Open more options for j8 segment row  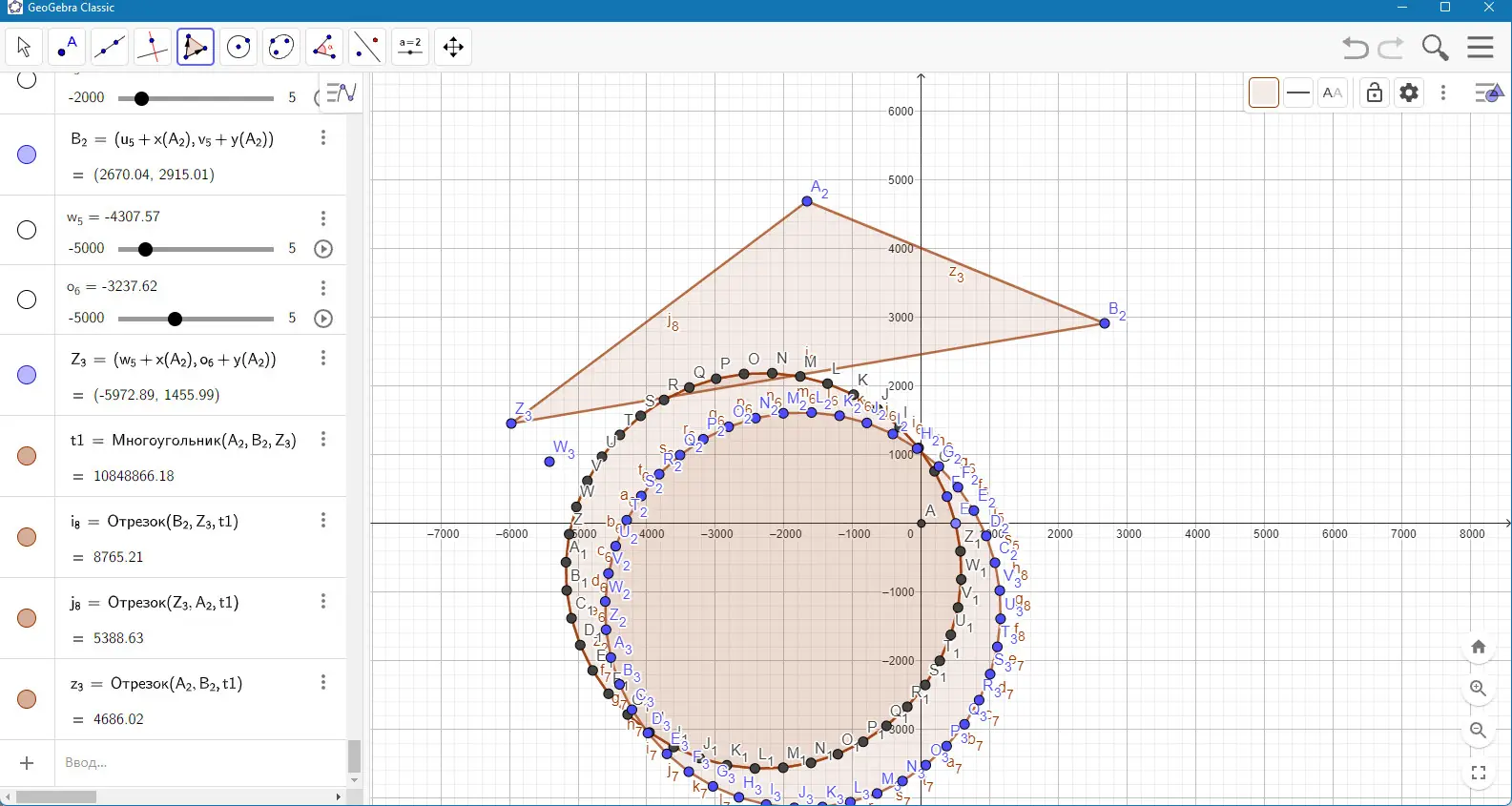[x=323, y=601]
